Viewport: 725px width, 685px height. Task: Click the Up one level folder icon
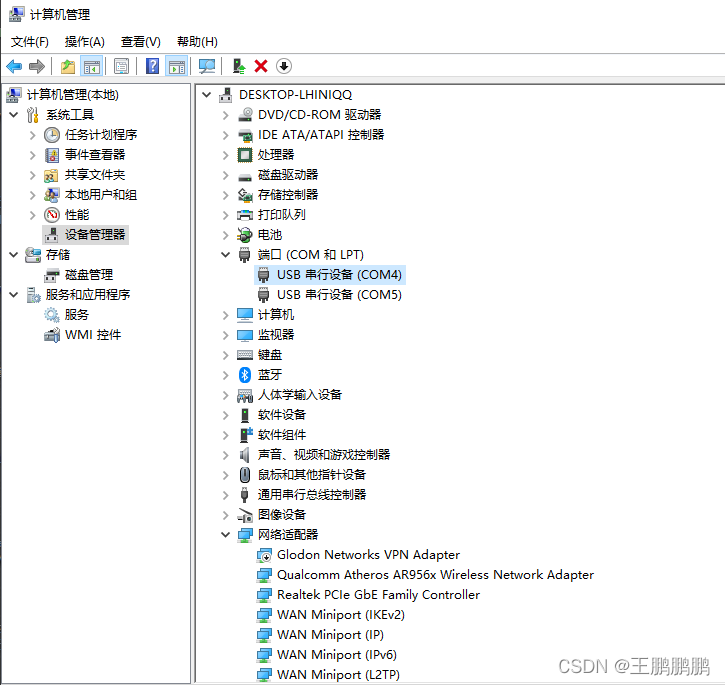click(x=68, y=67)
